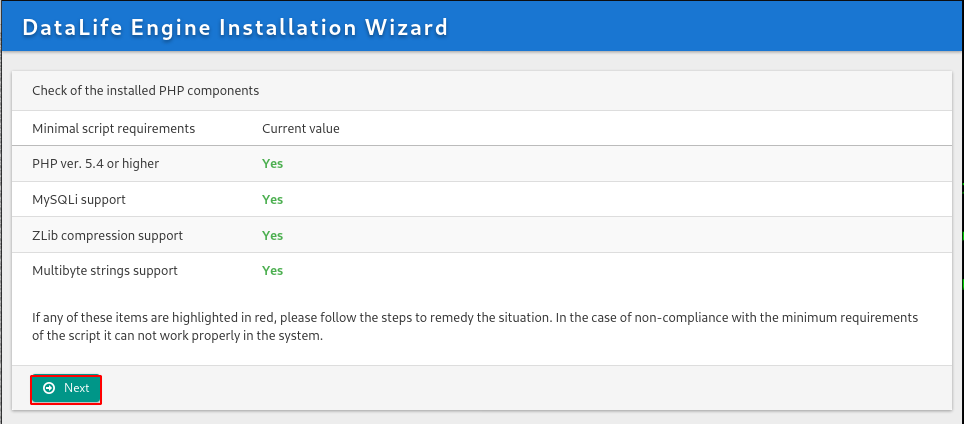
Task: Click the arrow icon inside Next button
Action: point(49,388)
